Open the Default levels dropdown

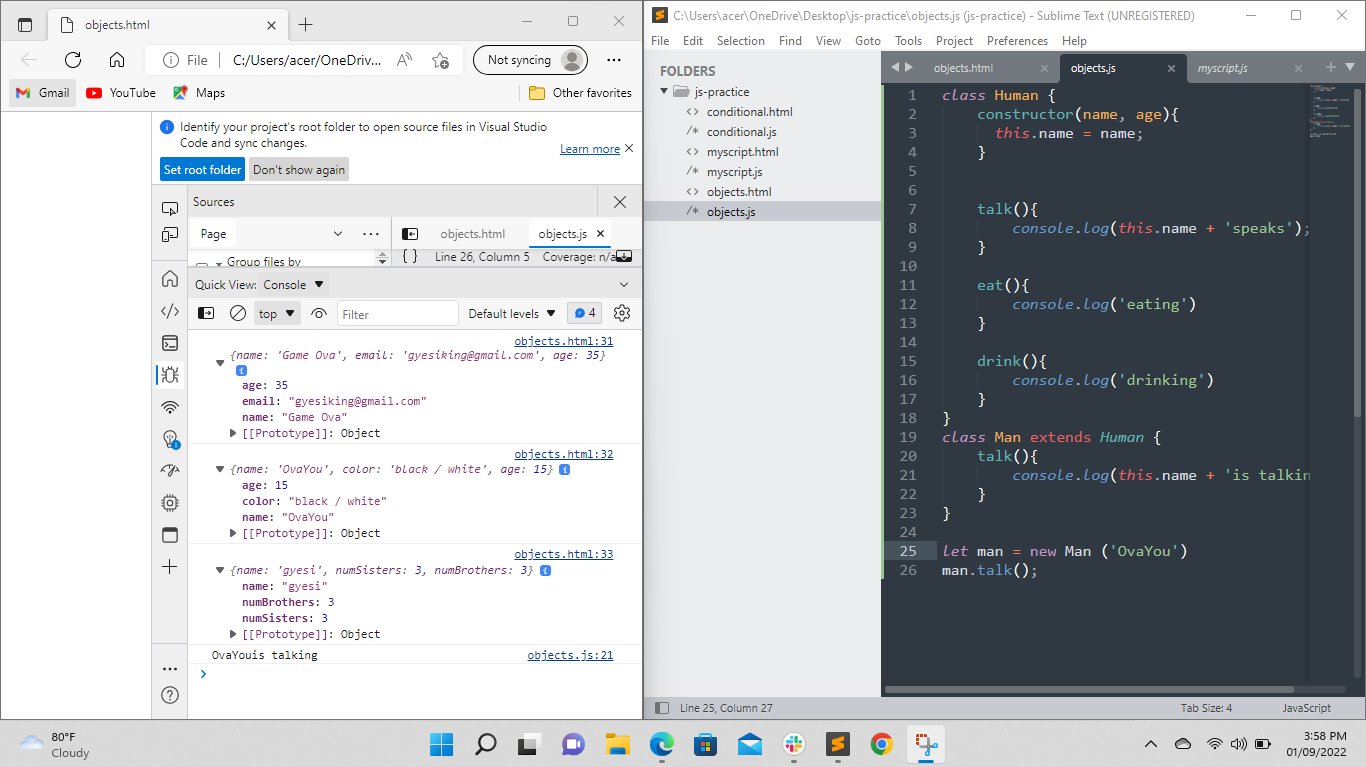click(510, 313)
